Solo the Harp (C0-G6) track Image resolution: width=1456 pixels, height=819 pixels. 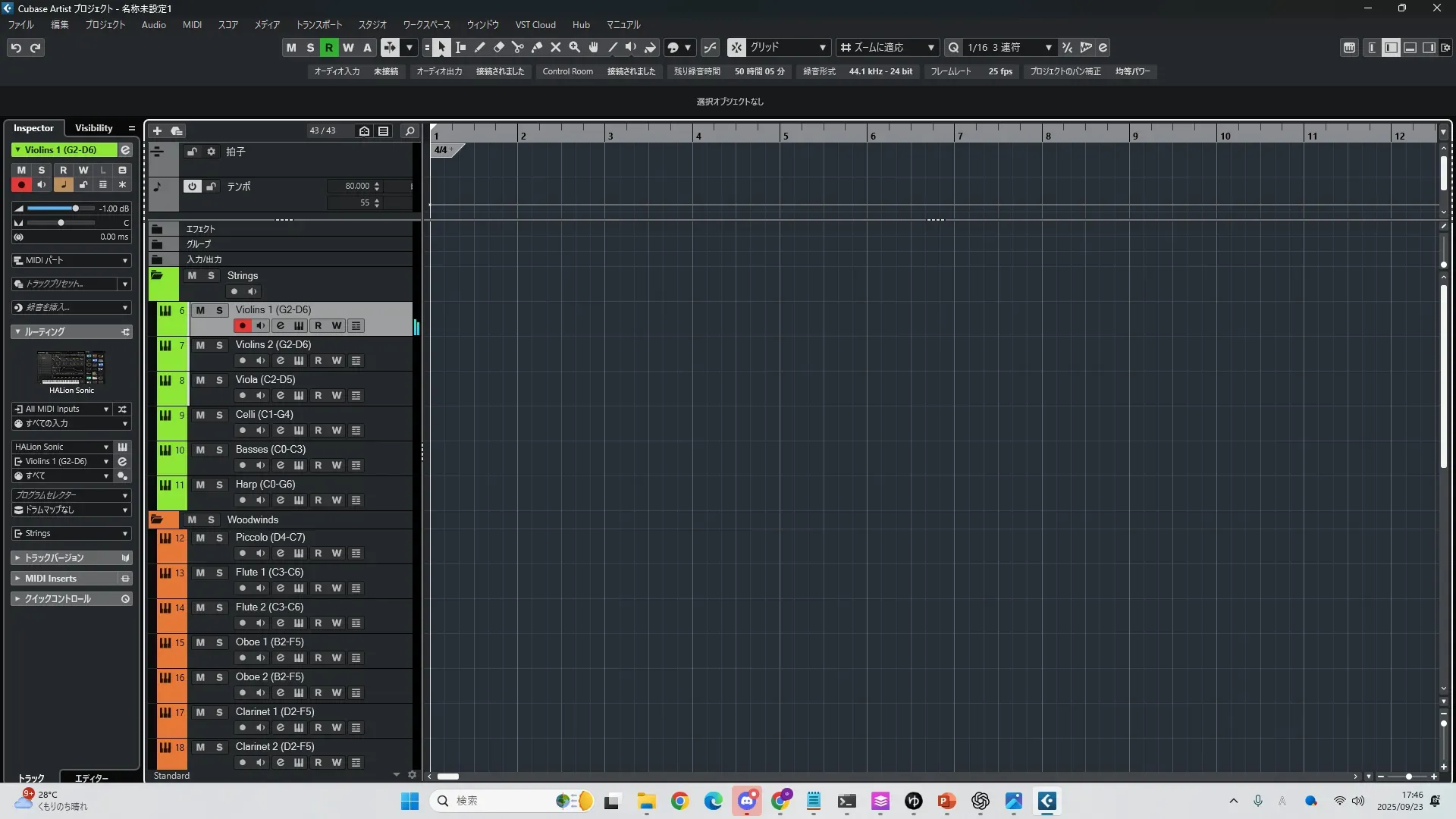(219, 485)
